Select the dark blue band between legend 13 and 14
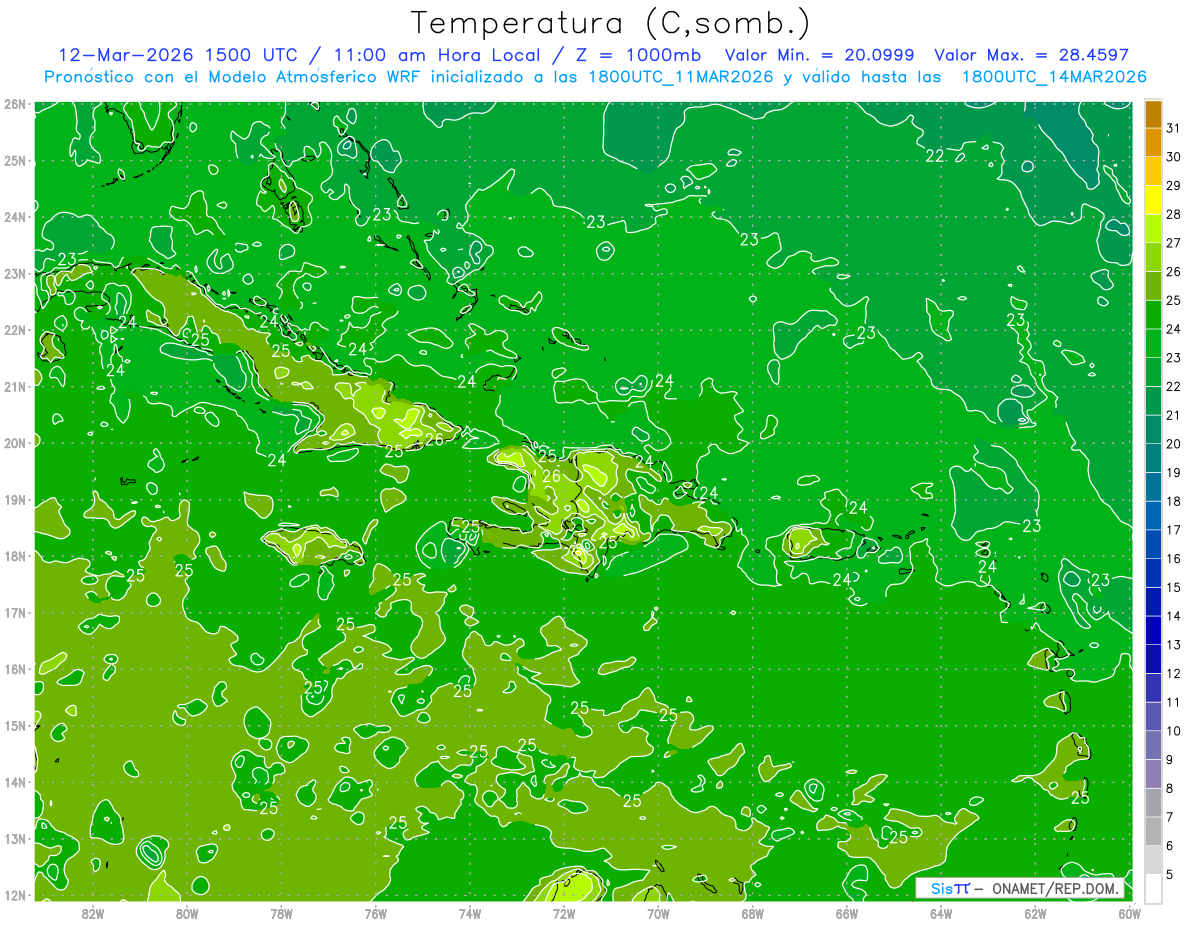Image resolution: width=1200 pixels, height=927 pixels. (x=1153, y=630)
